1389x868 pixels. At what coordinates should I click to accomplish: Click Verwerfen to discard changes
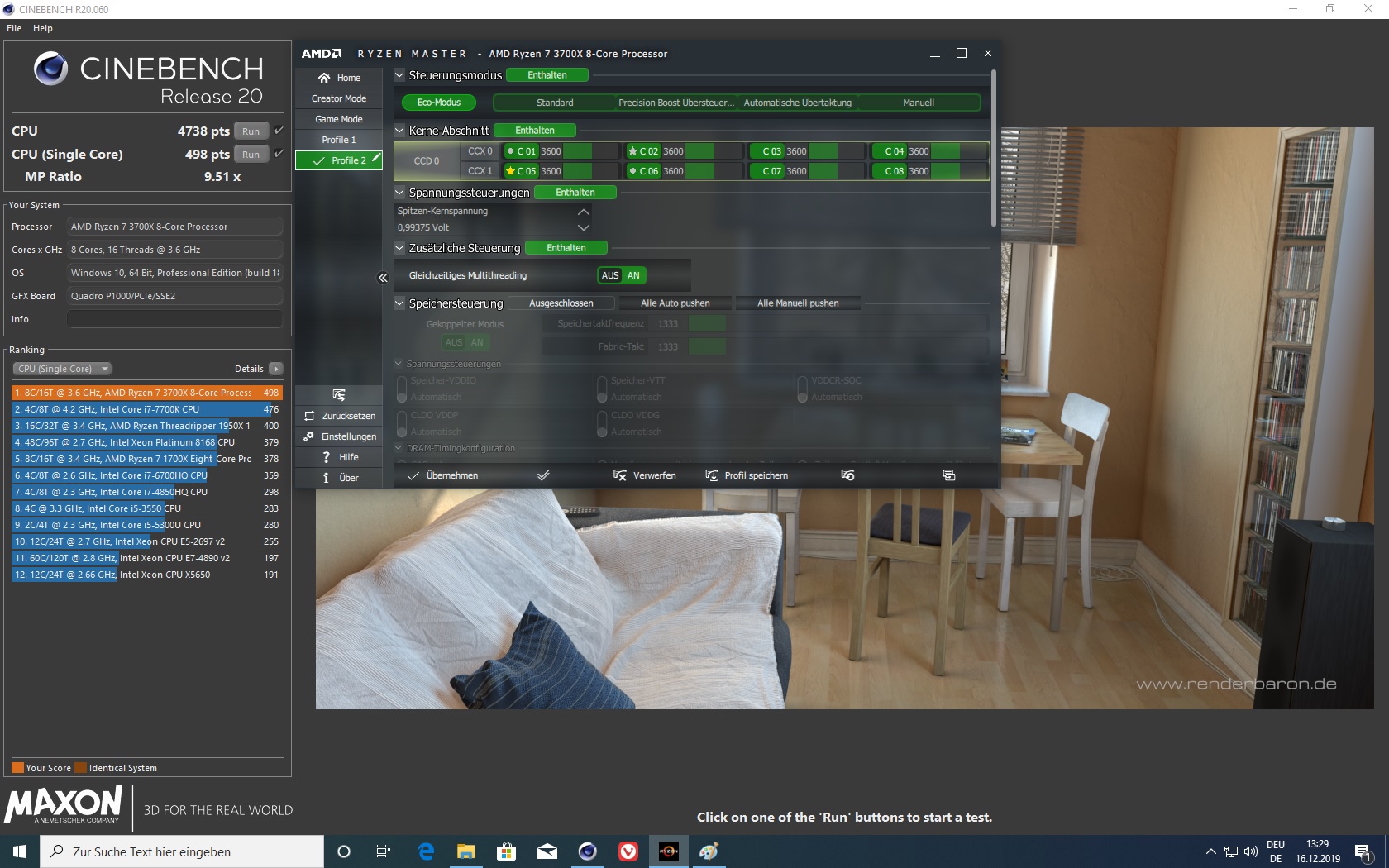click(645, 475)
